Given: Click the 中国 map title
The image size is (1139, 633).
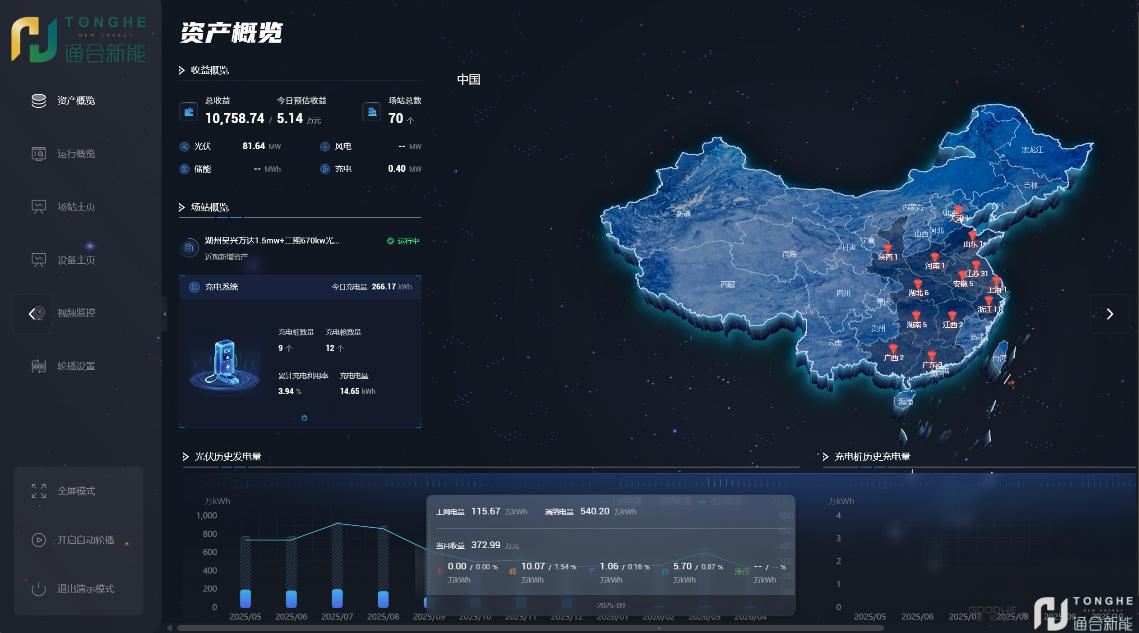Looking at the screenshot, I should click(x=469, y=79).
